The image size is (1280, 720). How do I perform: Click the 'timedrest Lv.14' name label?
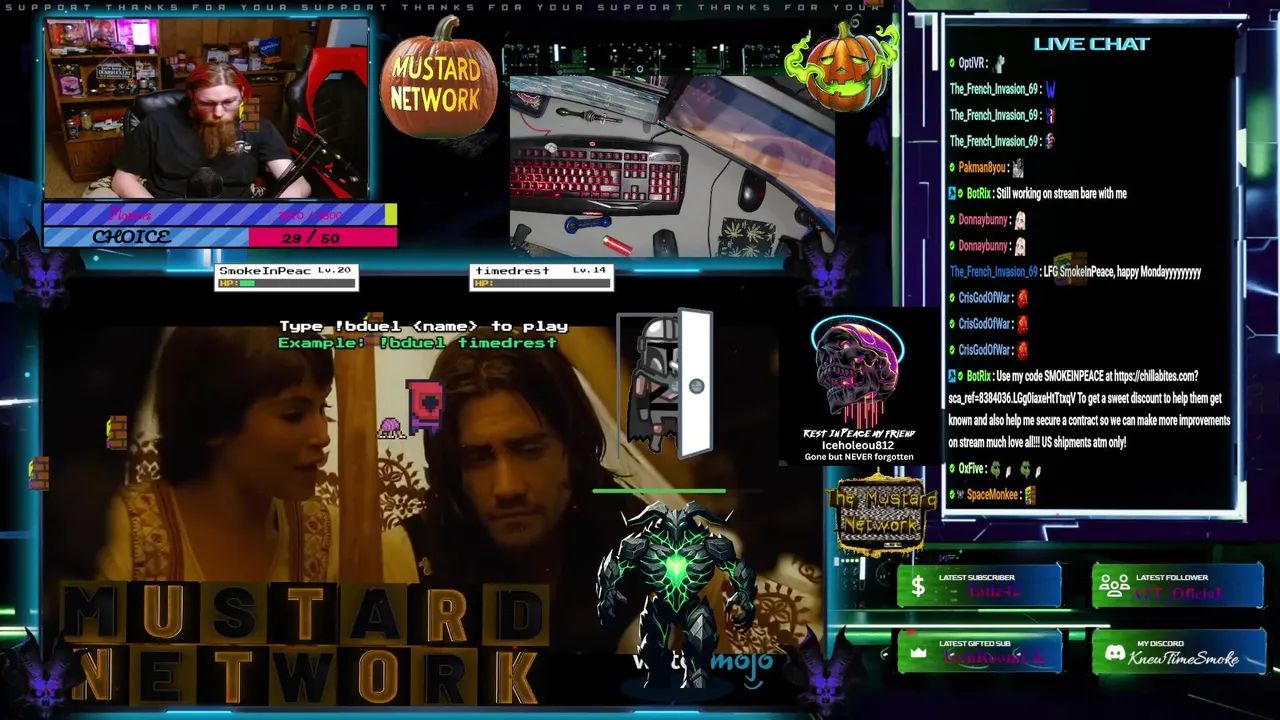point(541,270)
